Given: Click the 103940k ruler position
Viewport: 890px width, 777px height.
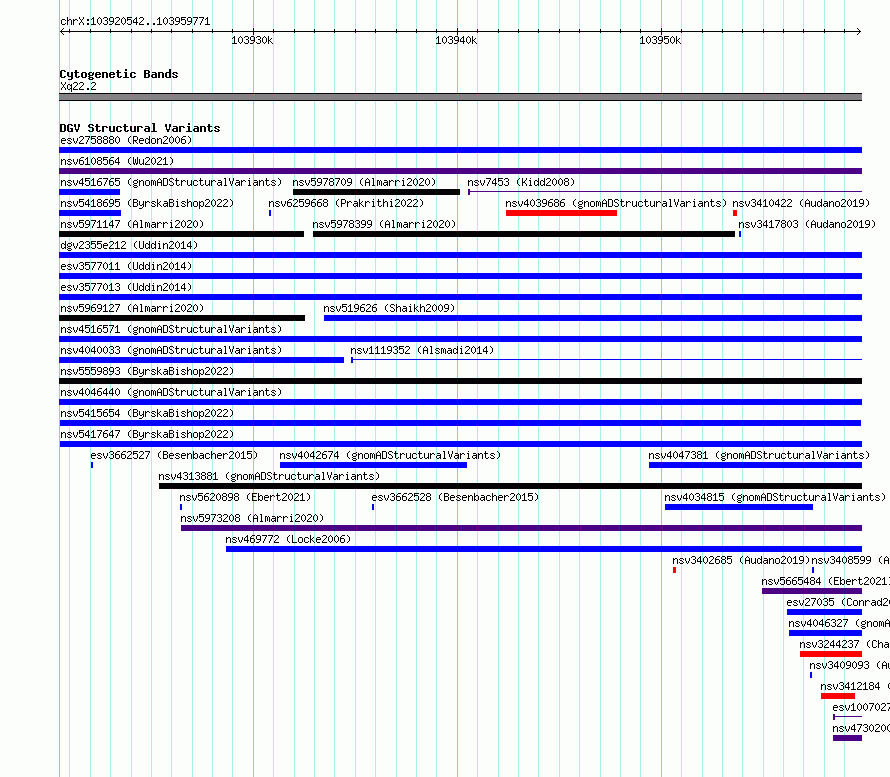Looking at the screenshot, I should [456, 40].
